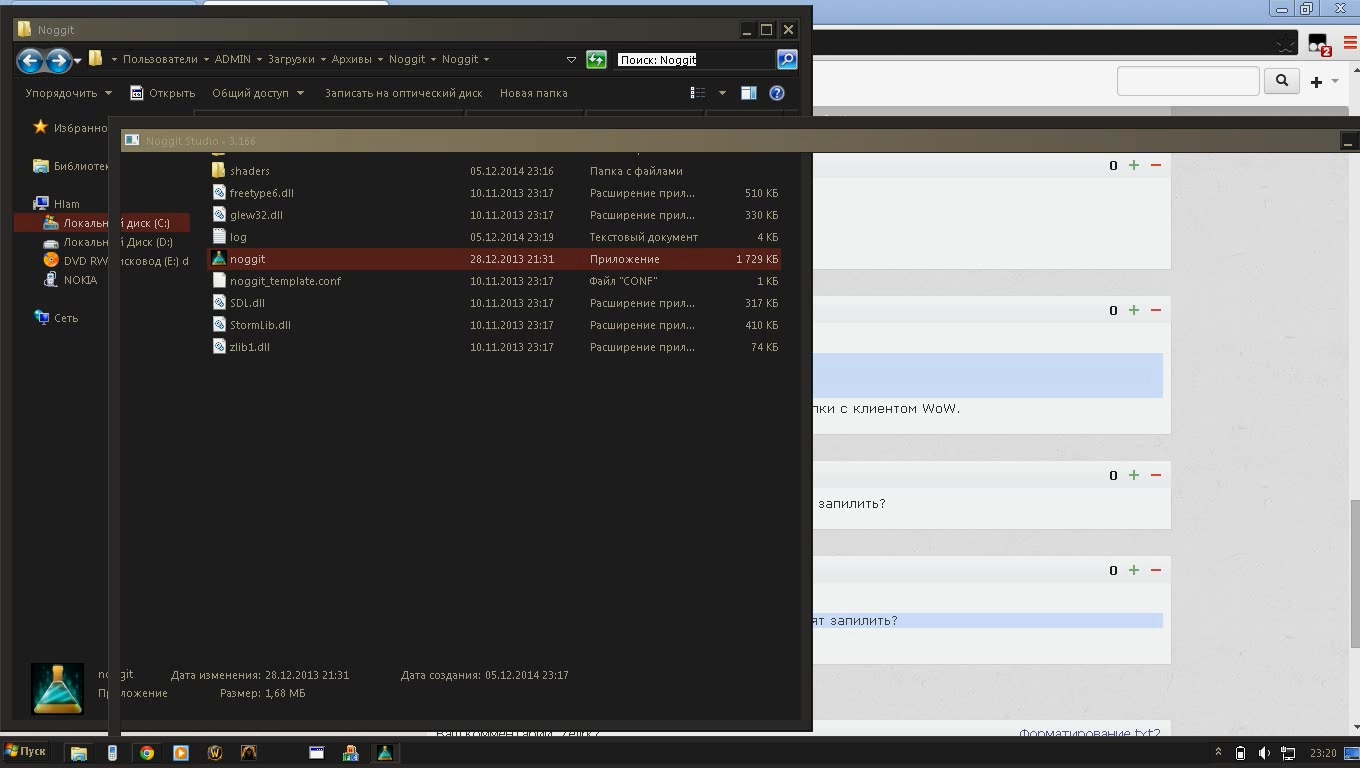The image size is (1360, 768).
Task: Select Локальный диск (C:) in the tree
Action: pos(102,223)
